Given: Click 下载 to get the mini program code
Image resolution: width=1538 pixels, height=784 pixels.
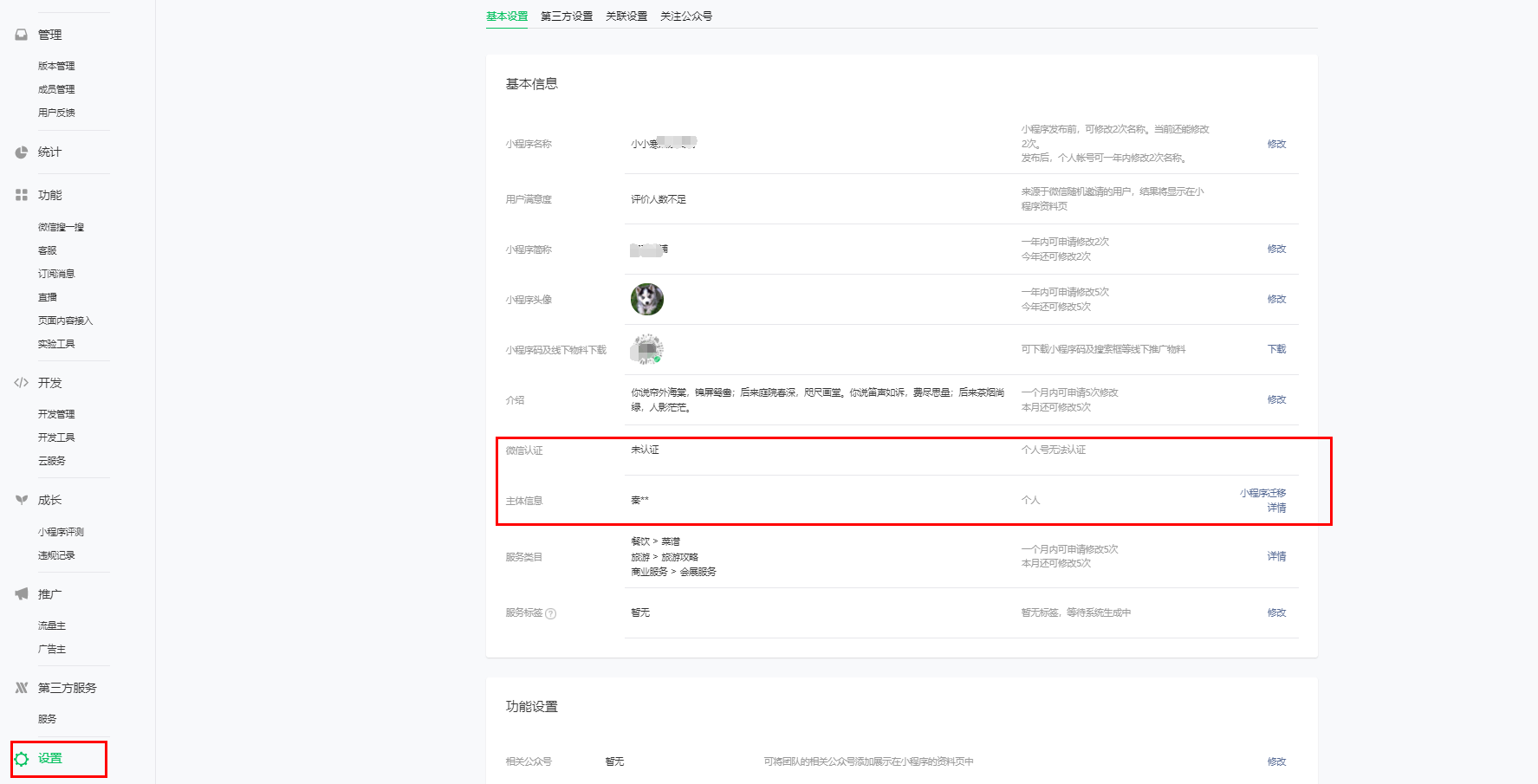Looking at the screenshot, I should coord(1278,349).
